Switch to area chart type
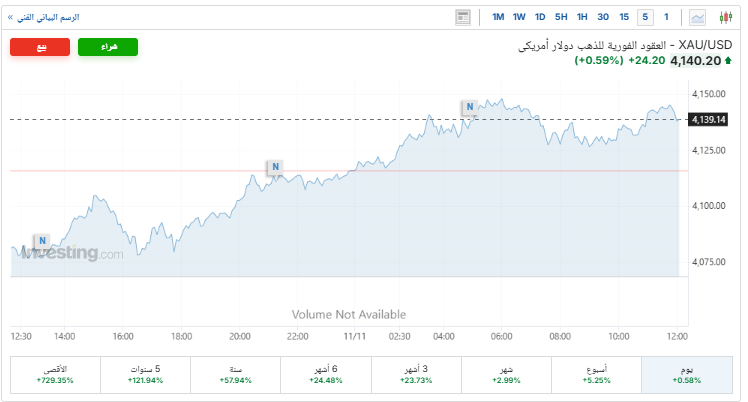 (x=697, y=17)
